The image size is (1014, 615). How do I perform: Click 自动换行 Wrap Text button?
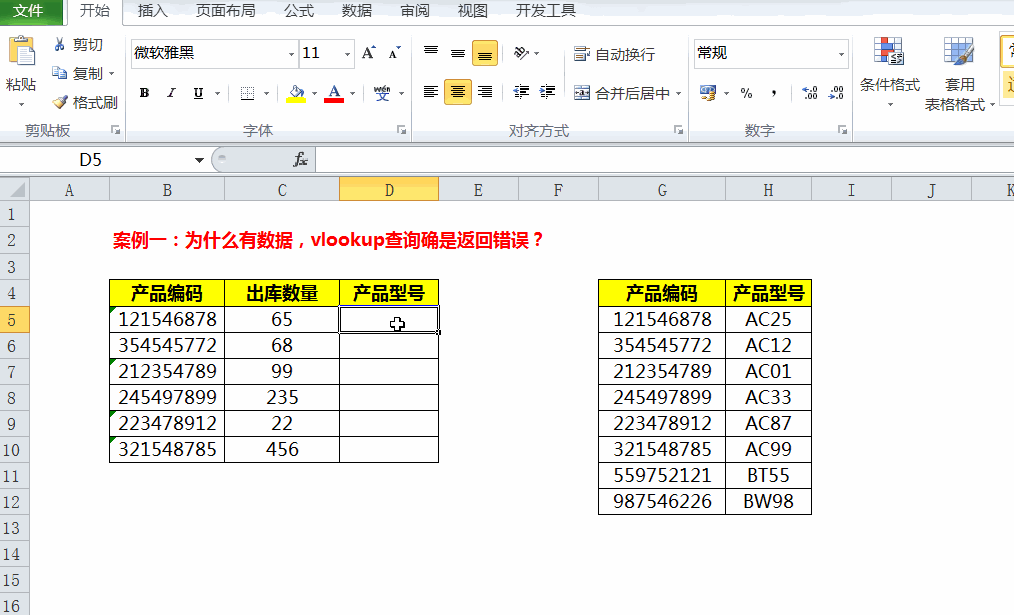tap(614, 54)
